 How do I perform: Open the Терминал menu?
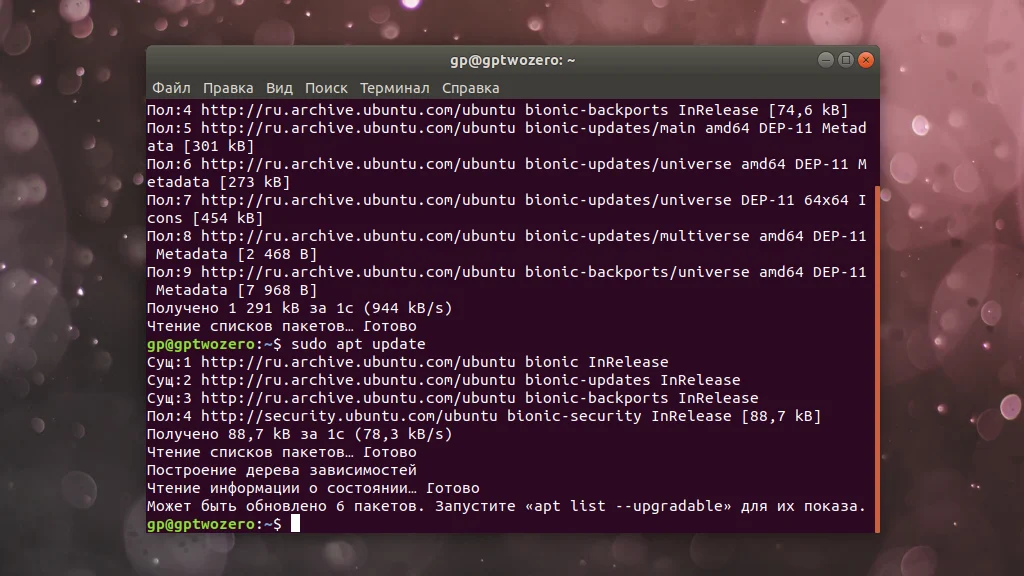pos(394,88)
